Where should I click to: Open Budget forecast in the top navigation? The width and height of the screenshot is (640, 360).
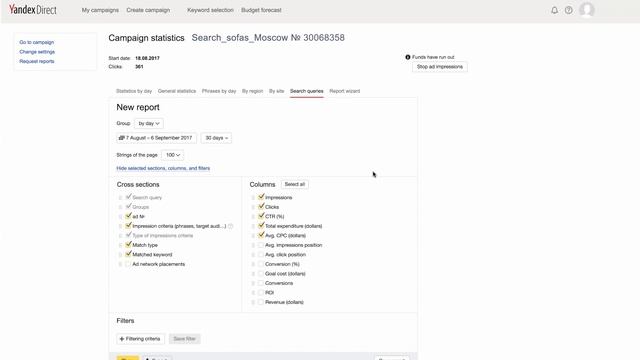click(261, 10)
